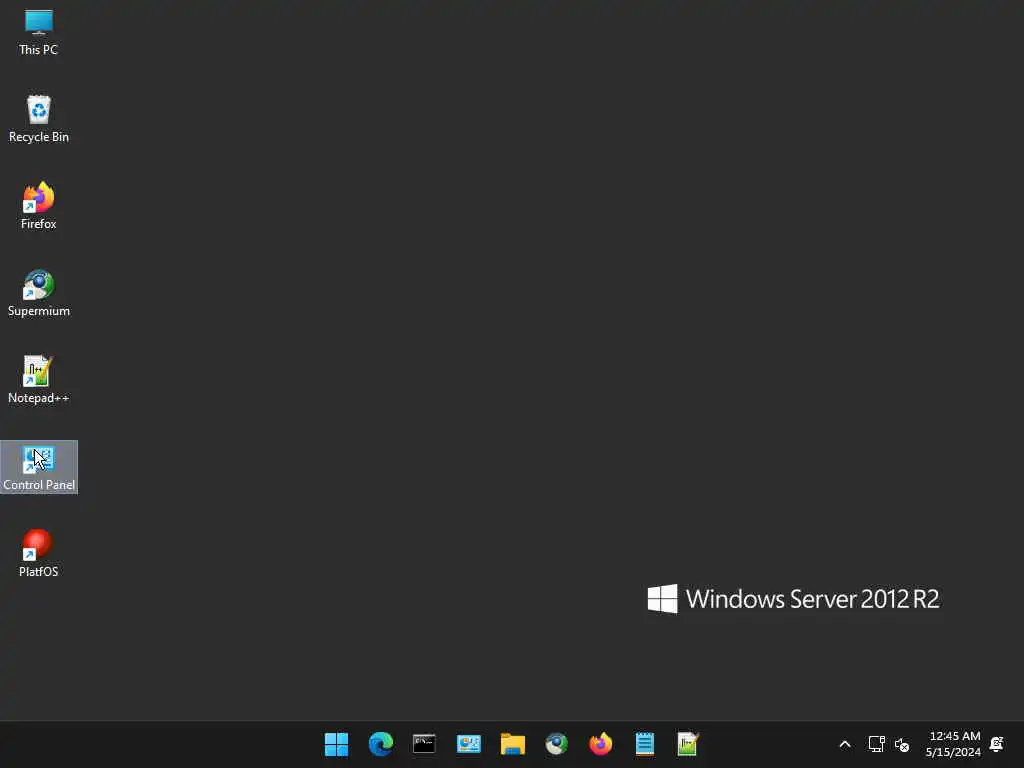Launch Supermium from the taskbar
Image resolution: width=1024 pixels, height=768 pixels.
coord(556,744)
